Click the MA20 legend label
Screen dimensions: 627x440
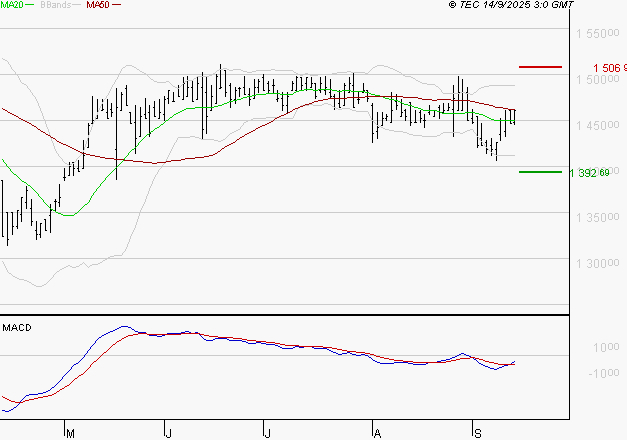[x=11, y=5]
